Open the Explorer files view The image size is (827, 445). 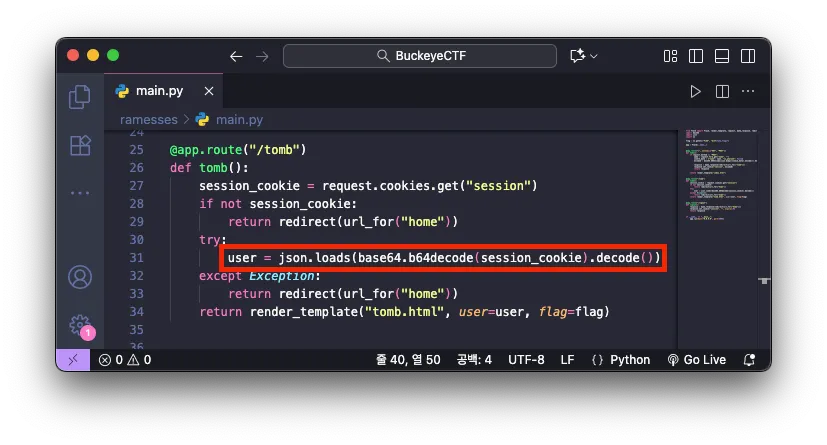[x=80, y=97]
